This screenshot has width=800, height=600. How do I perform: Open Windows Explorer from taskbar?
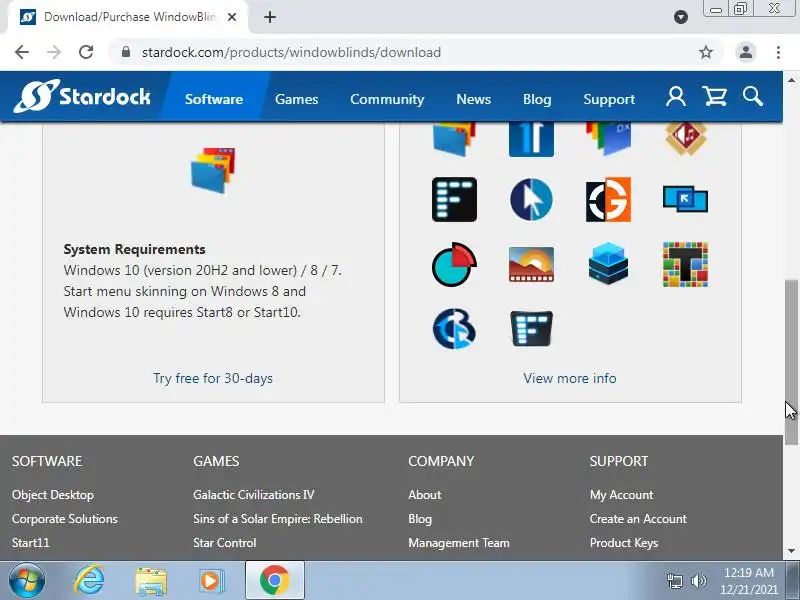[x=151, y=581]
